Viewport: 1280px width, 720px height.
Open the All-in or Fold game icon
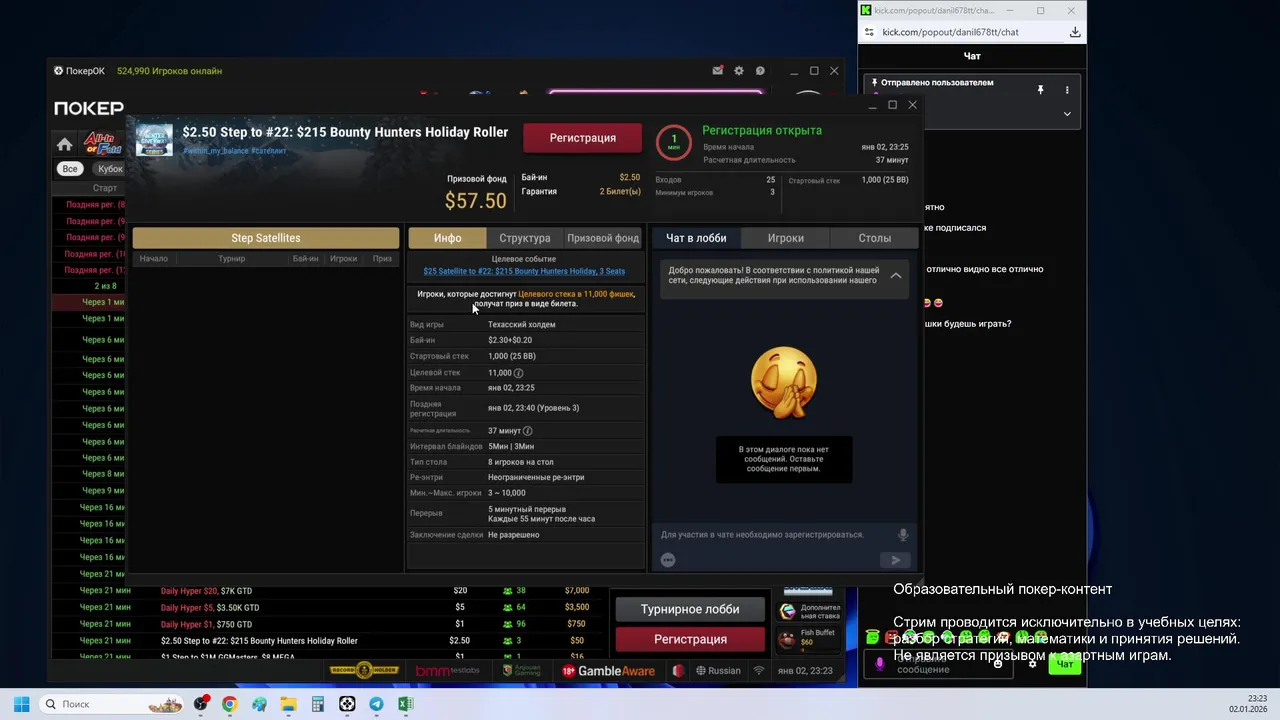[103, 144]
